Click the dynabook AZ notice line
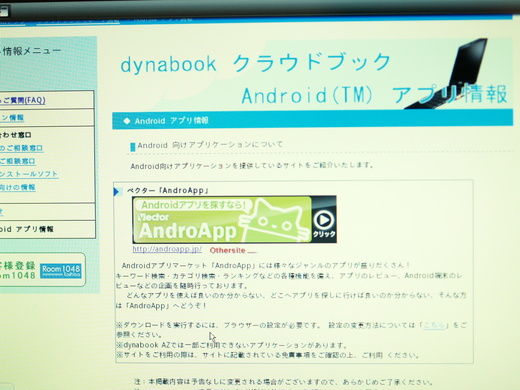The width and height of the screenshot is (520, 390). coord(232,345)
